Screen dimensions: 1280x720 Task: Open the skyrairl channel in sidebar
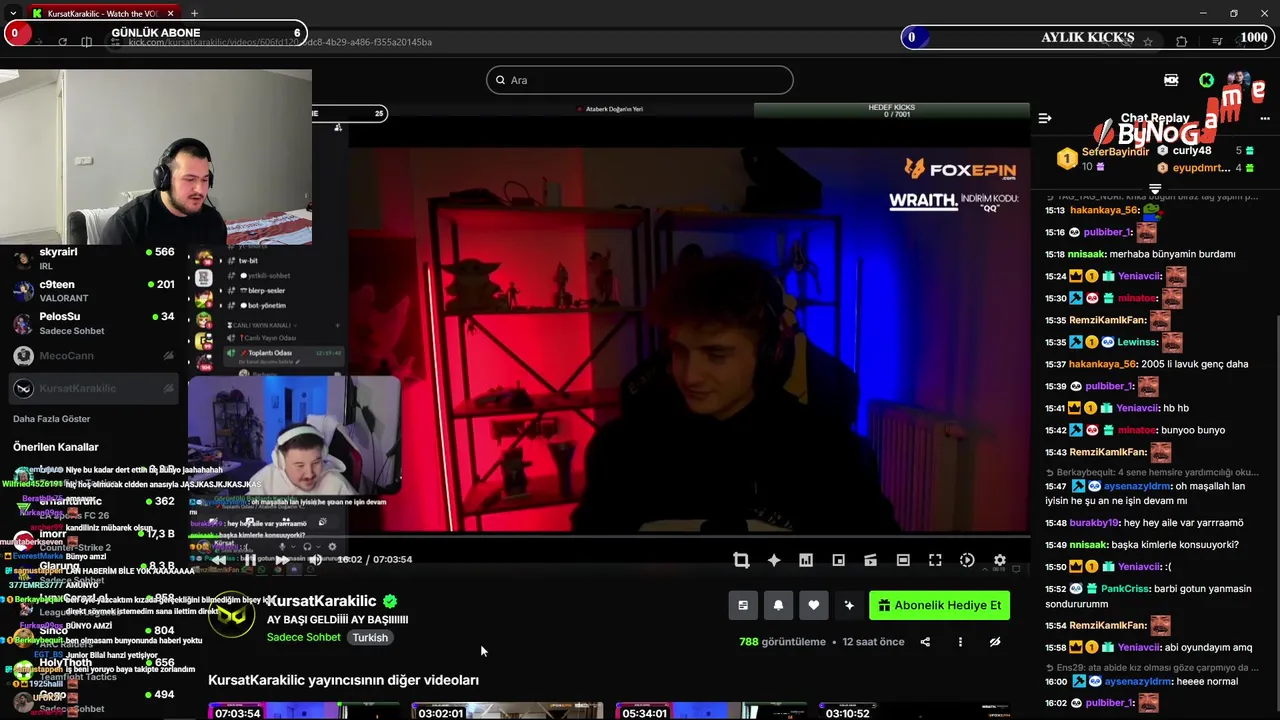93,259
